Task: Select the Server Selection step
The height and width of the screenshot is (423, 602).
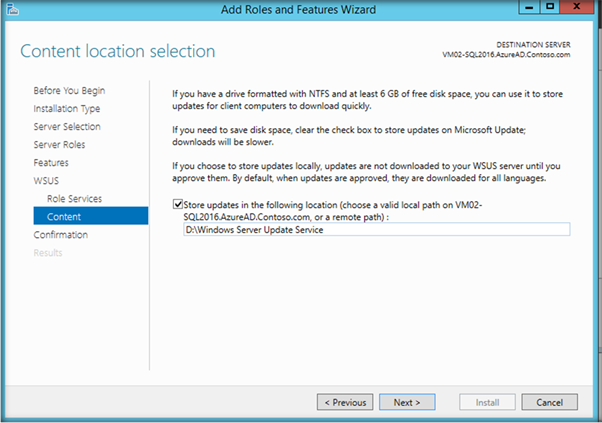Action: click(x=67, y=127)
